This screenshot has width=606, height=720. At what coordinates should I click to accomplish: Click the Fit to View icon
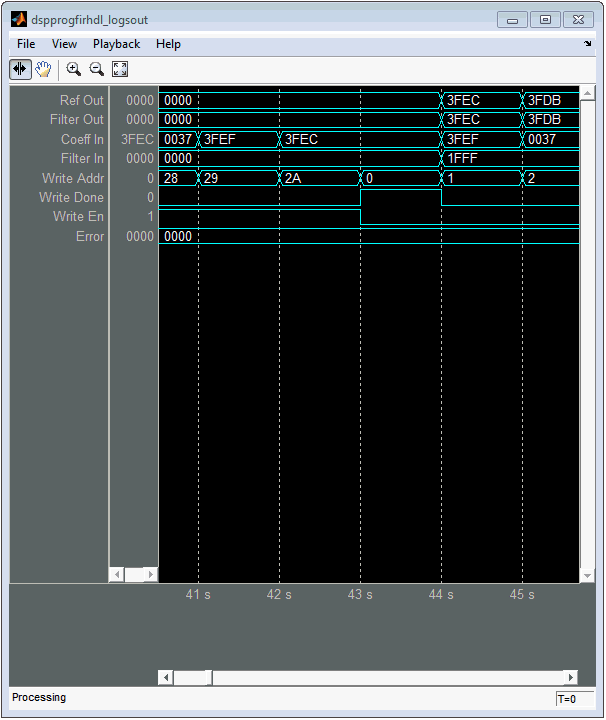point(120,69)
